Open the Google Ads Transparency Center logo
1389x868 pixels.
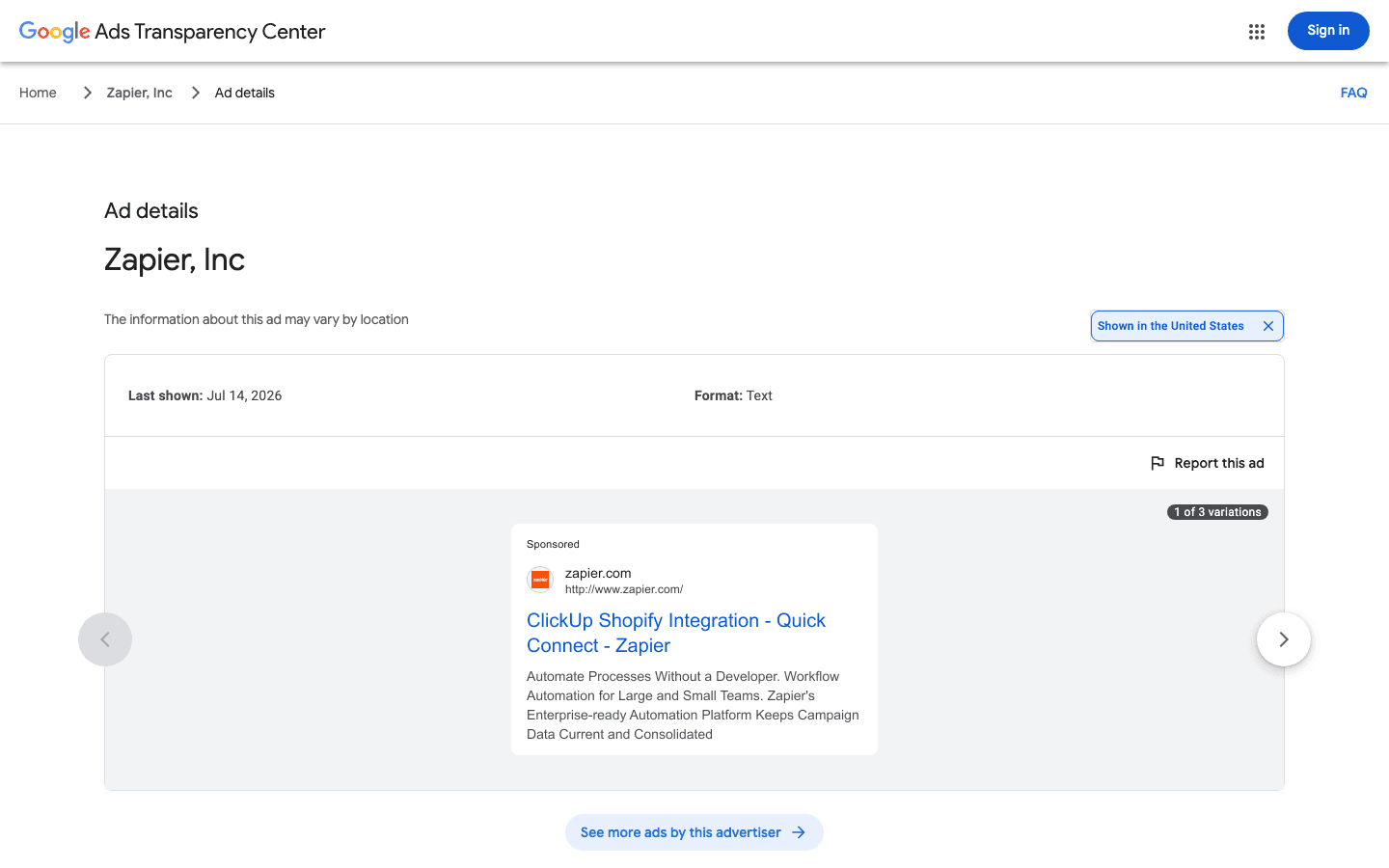coord(173,32)
